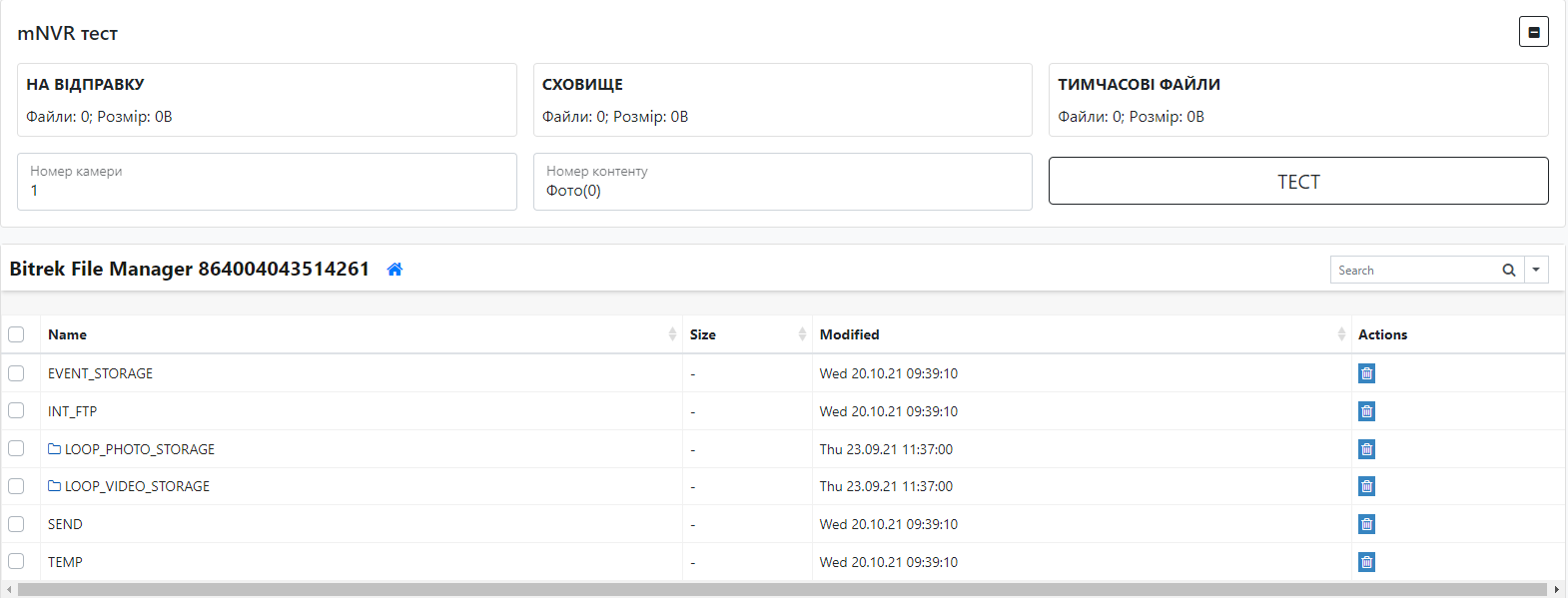Open the LOOP_PHOTO_STORAGE folder
This screenshot has height=598, width=1568.
(139, 449)
